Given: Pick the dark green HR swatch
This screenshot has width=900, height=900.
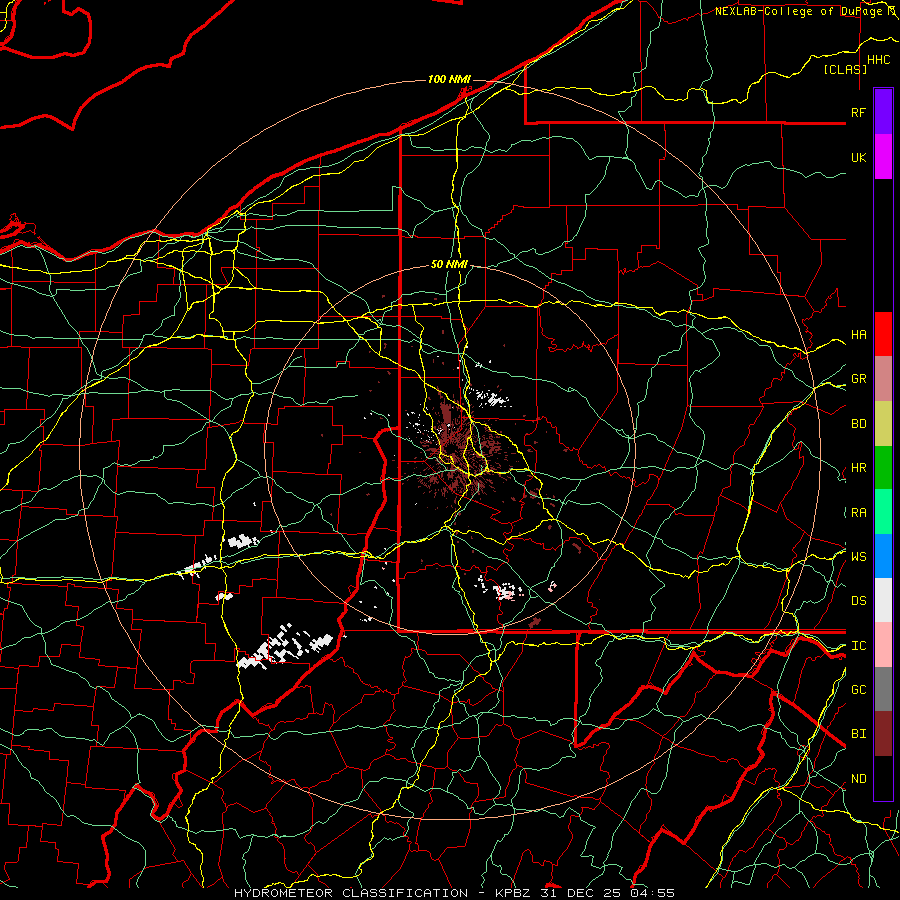Looking at the screenshot, I should [x=883, y=468].
